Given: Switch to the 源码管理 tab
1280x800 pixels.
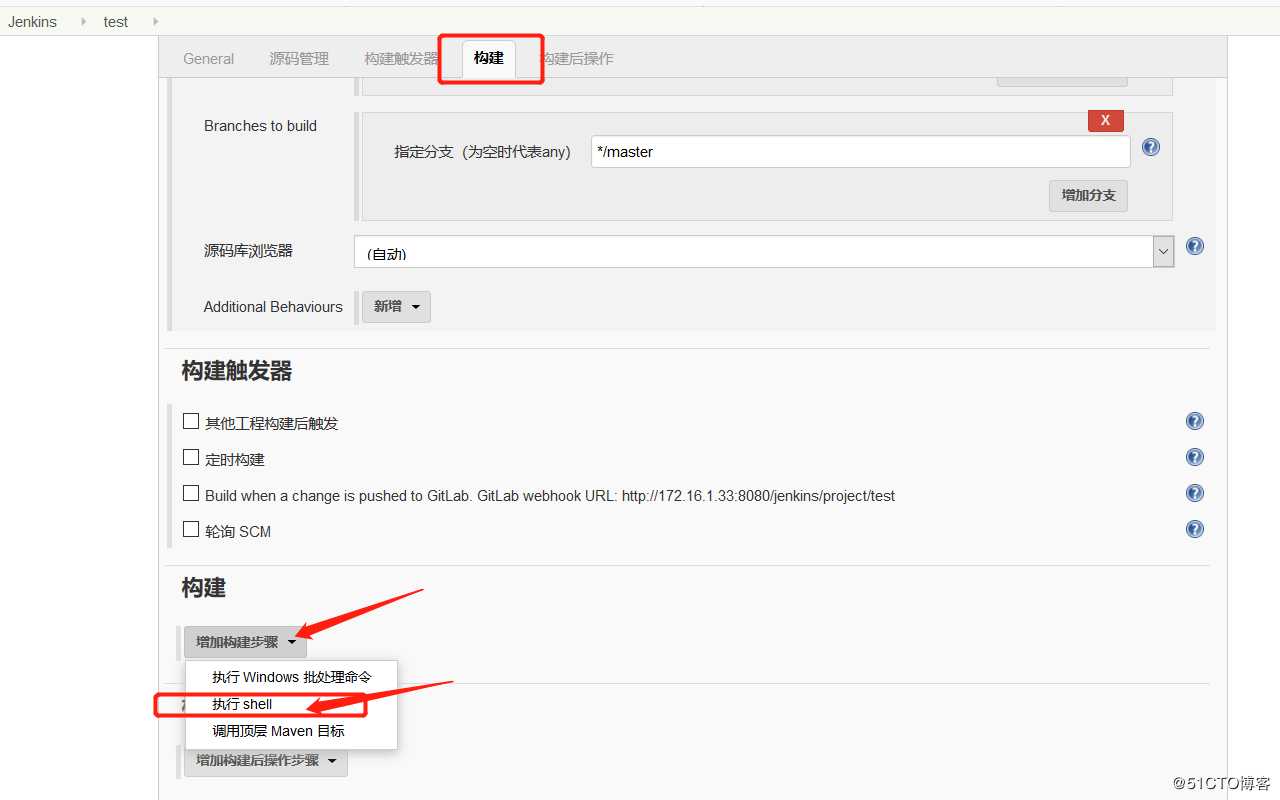Looking at the screenshot, I should 299,59.
